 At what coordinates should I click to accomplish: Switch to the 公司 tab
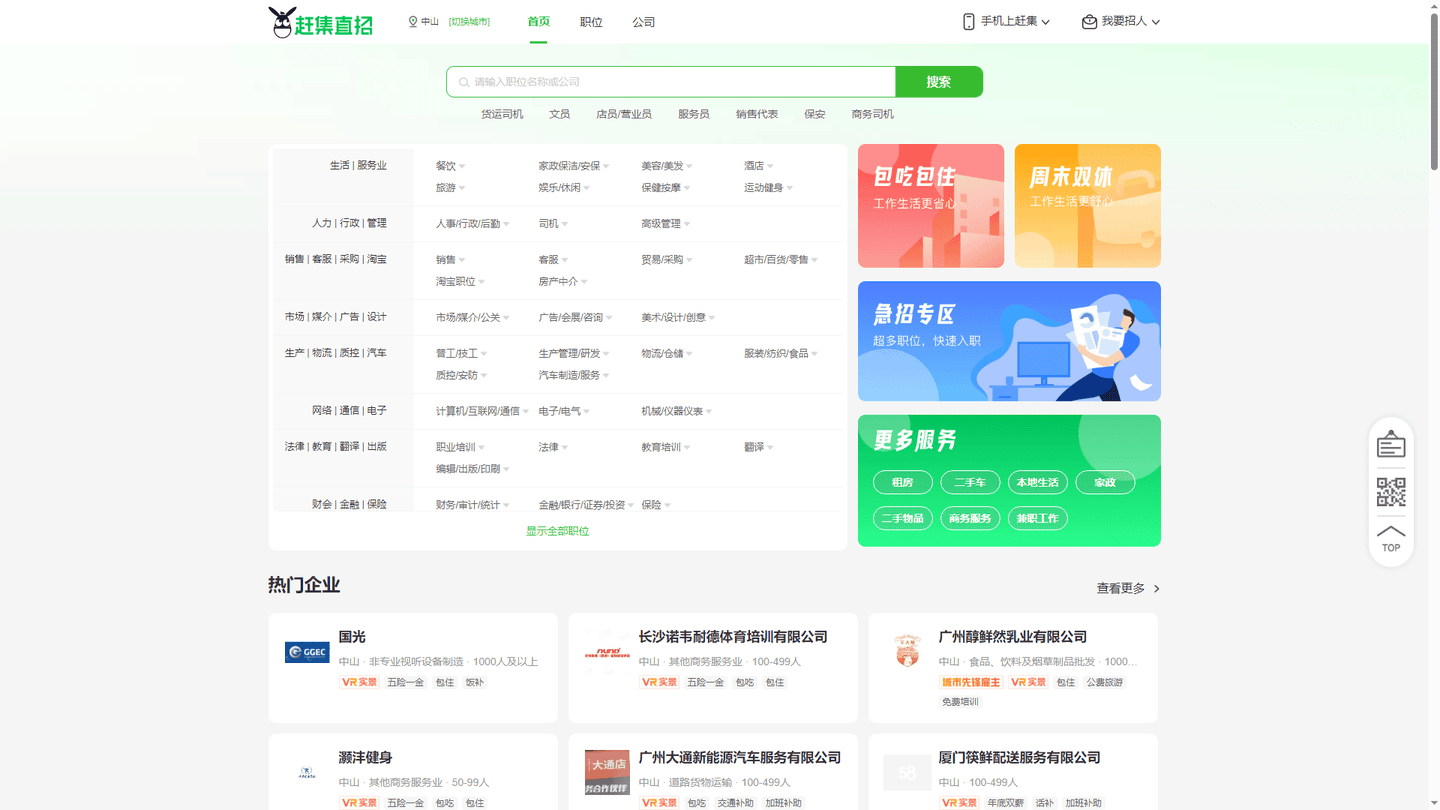pyautogui.click(x=644, y=22)
